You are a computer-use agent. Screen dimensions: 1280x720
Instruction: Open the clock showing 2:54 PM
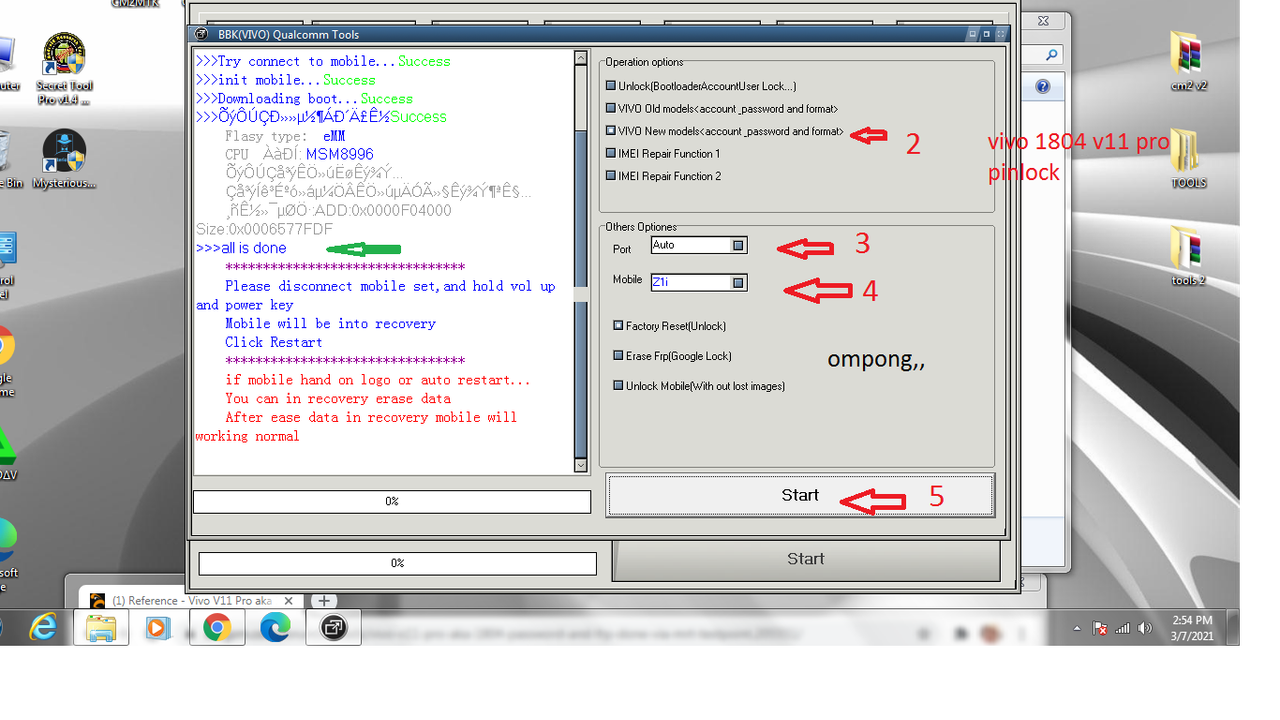tap(1191, 629)
